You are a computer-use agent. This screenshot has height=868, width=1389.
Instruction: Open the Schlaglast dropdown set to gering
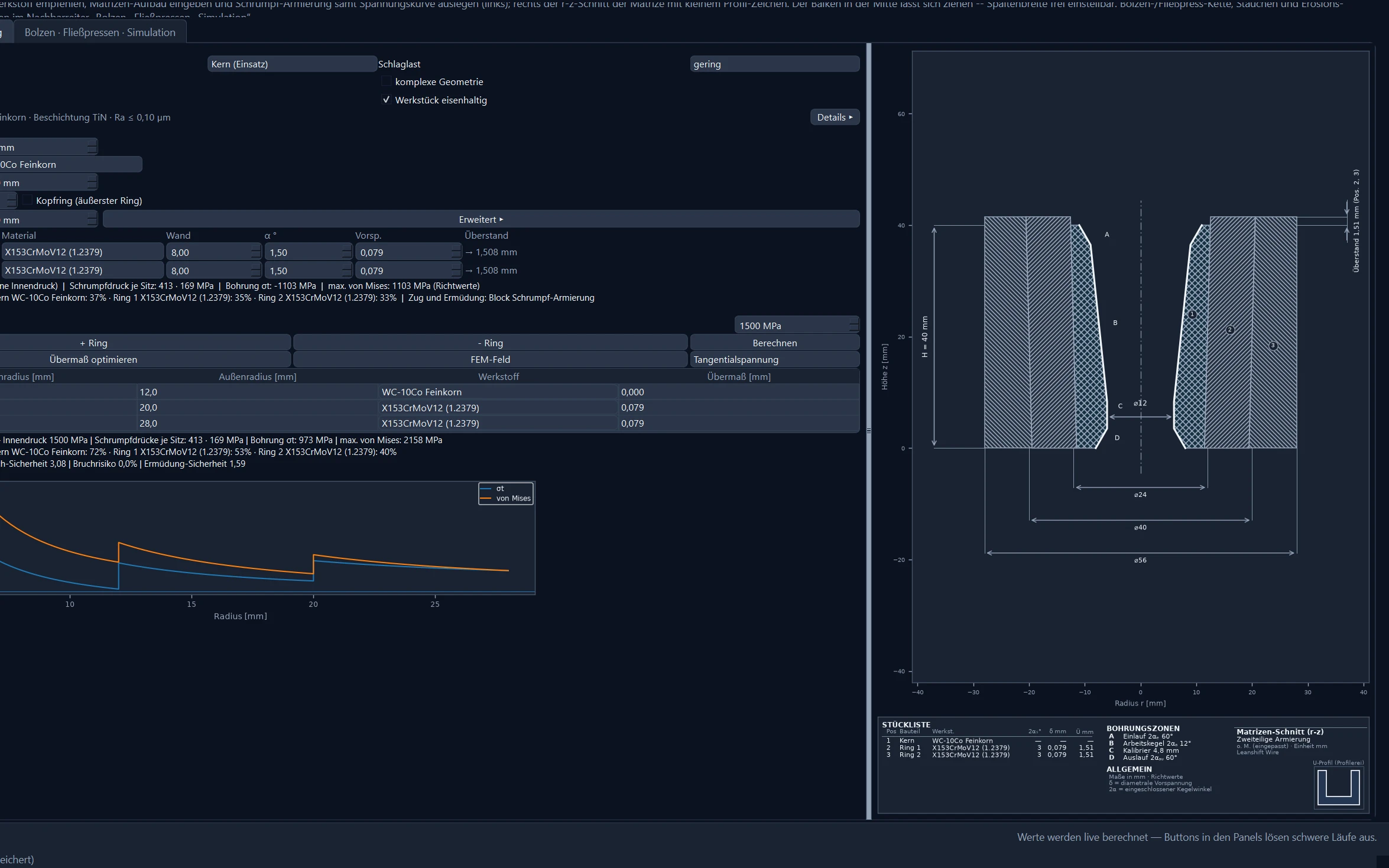(775, 64)
